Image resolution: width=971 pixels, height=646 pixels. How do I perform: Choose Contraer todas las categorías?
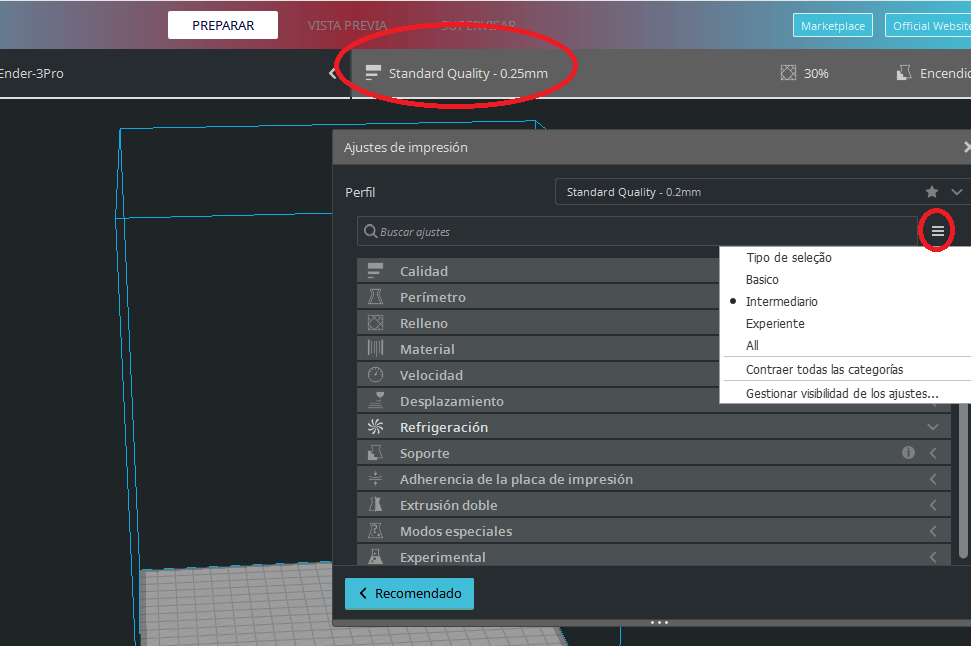click(824, 370)
